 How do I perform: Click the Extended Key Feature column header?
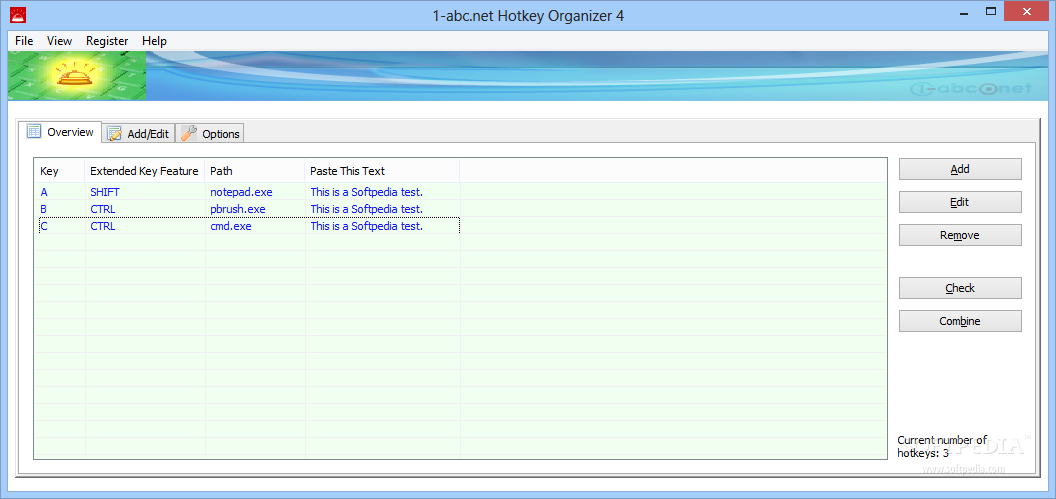(144, 171)
